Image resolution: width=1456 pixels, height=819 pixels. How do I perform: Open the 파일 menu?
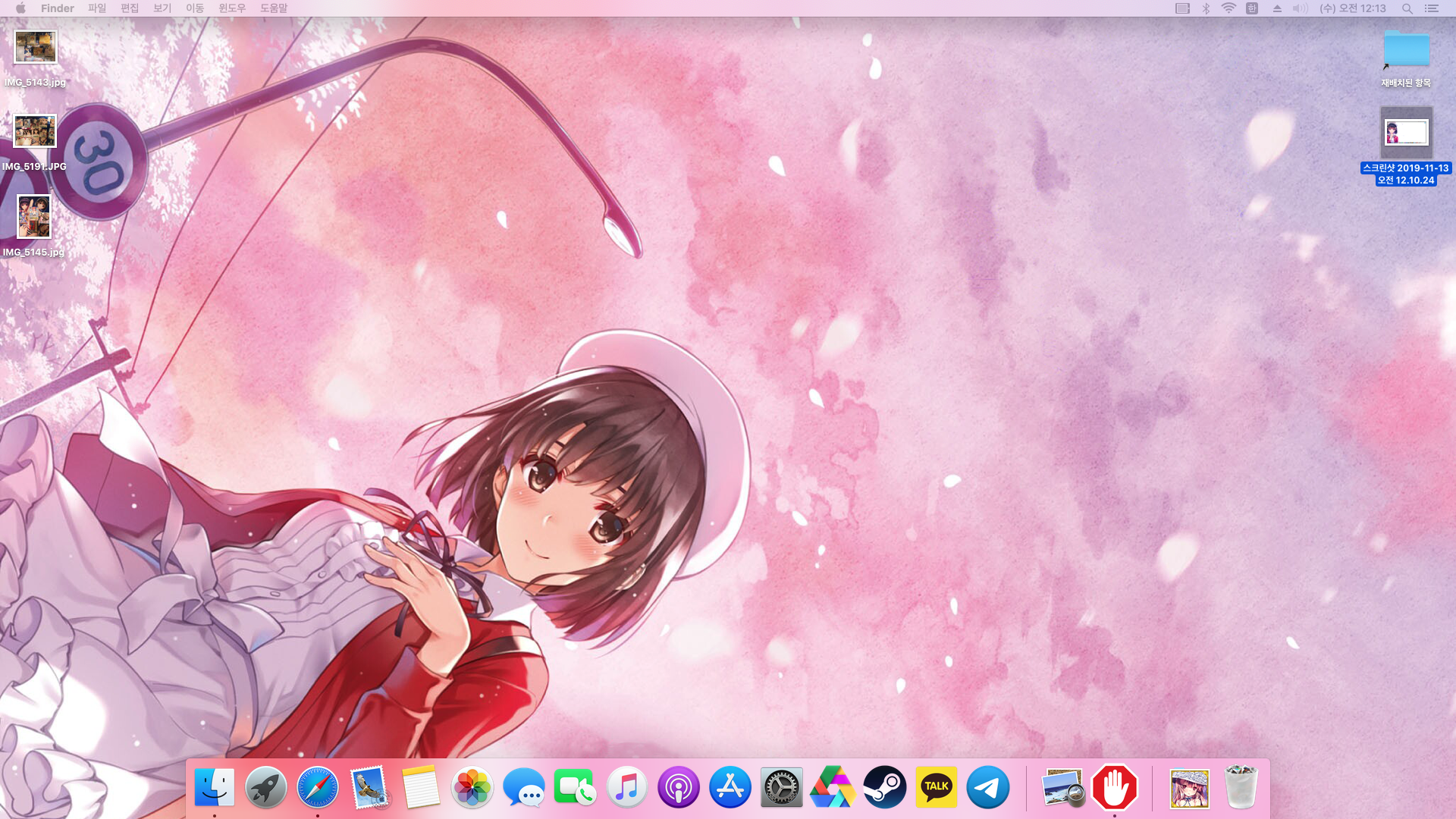tap(97, 8)
